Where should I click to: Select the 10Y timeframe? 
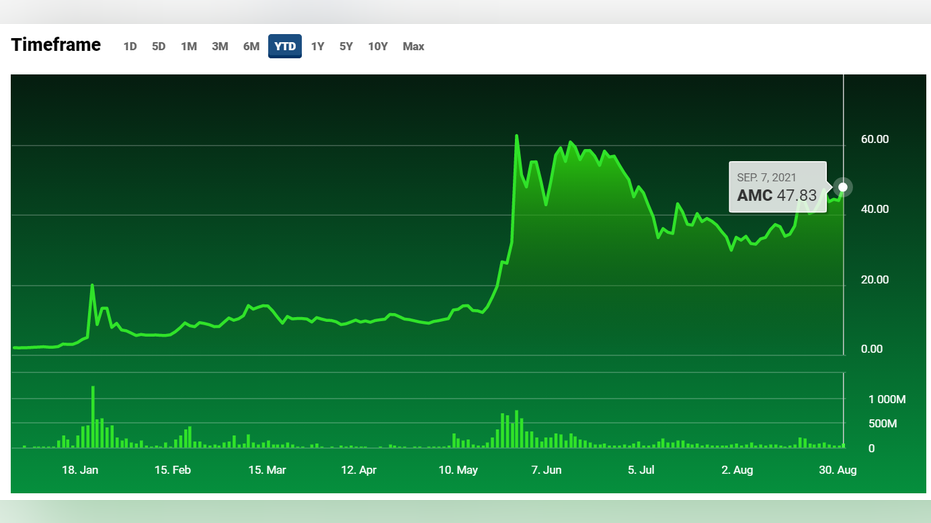click(x=378, y=46)
